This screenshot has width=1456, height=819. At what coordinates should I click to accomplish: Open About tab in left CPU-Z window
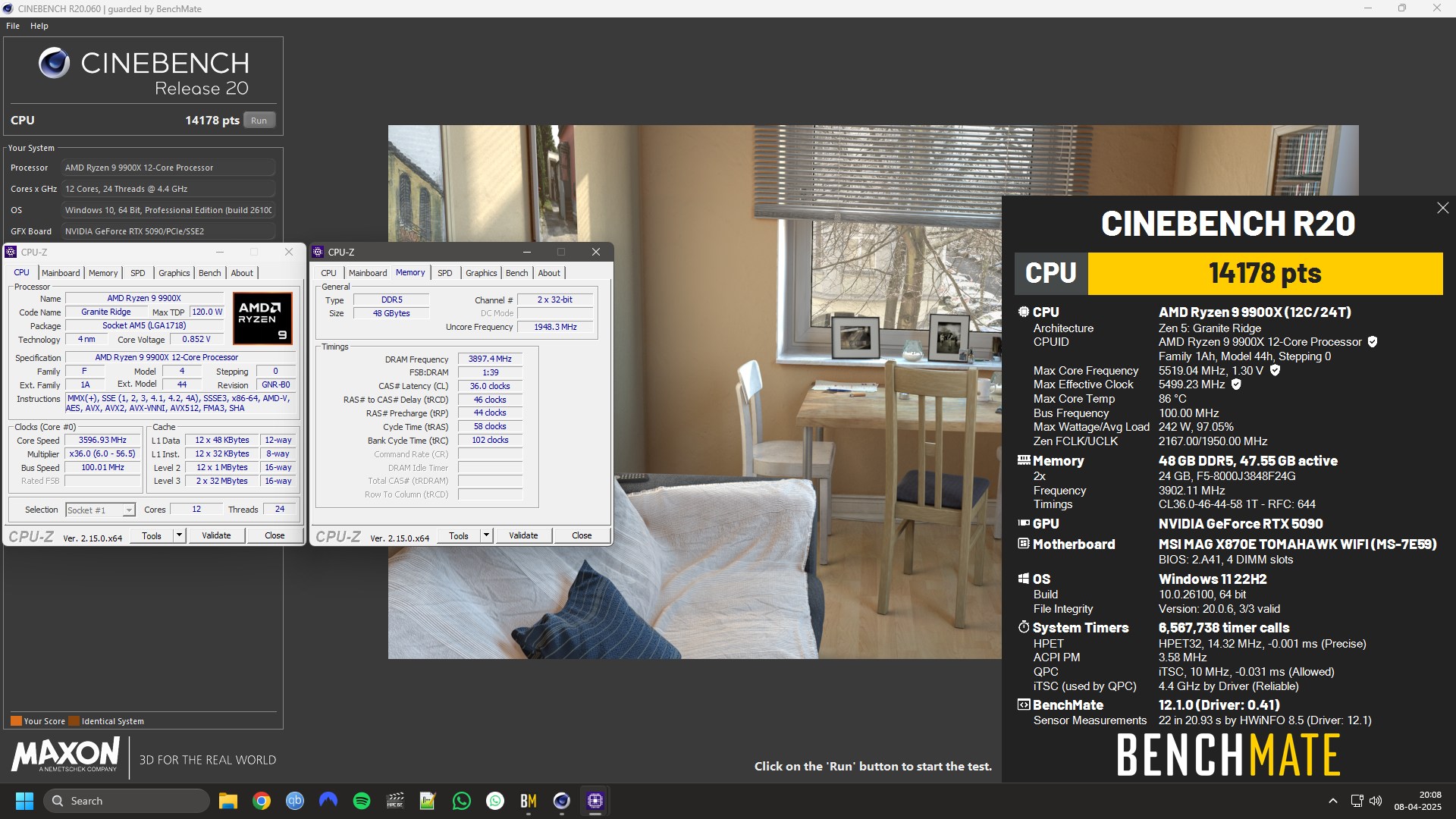pyautogui.click(x=242, y=273)
